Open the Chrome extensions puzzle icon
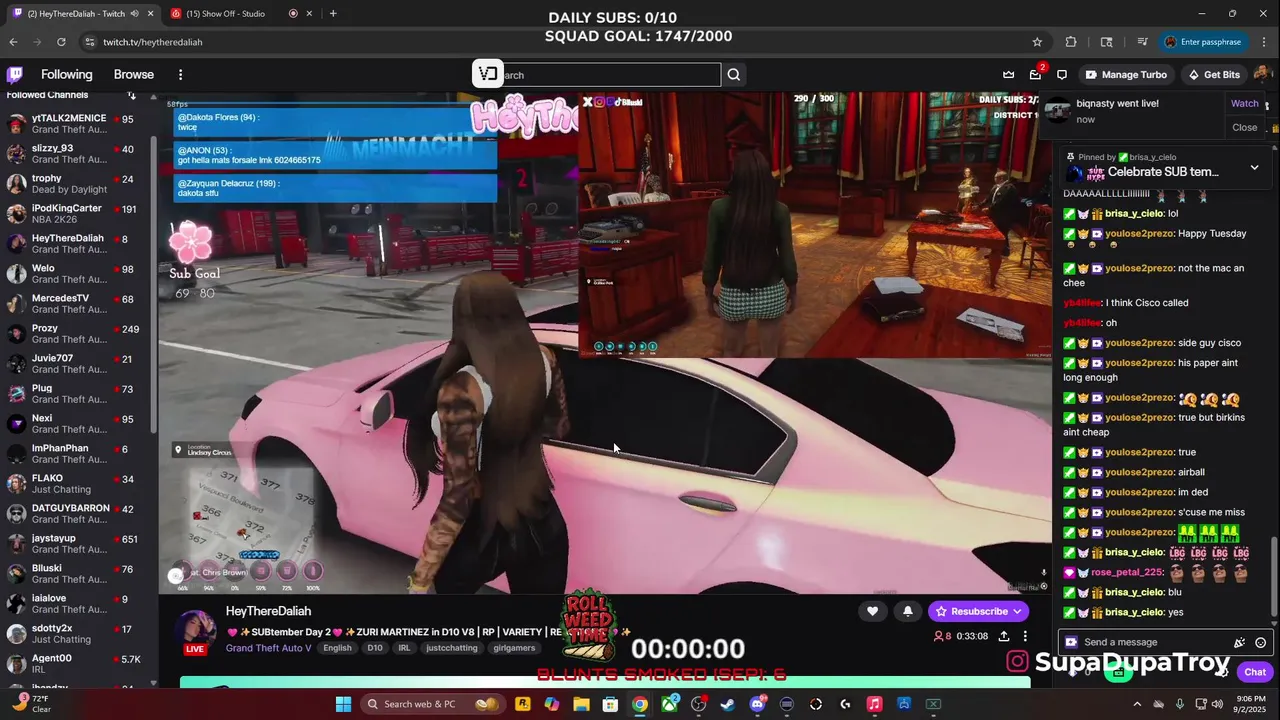1280x720 pixels. pos(1071,42)
